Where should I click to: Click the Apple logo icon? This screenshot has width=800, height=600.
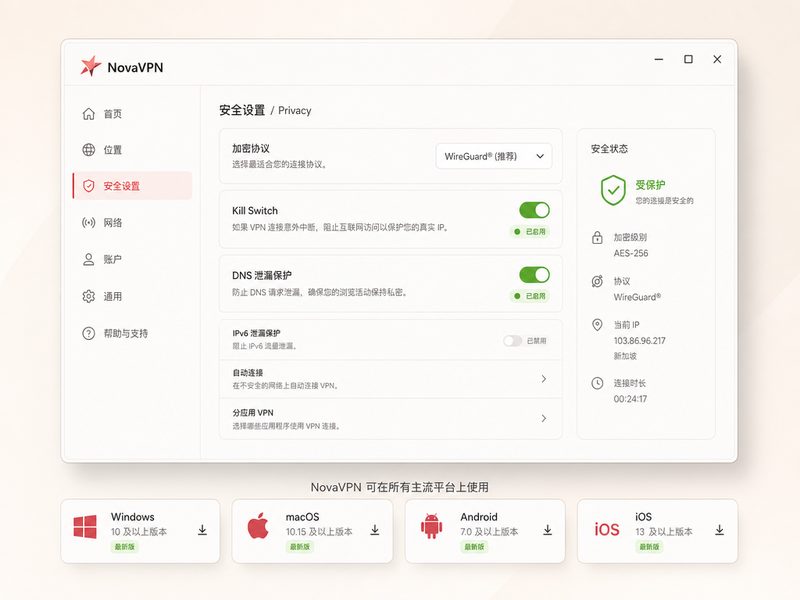(258, 526)
